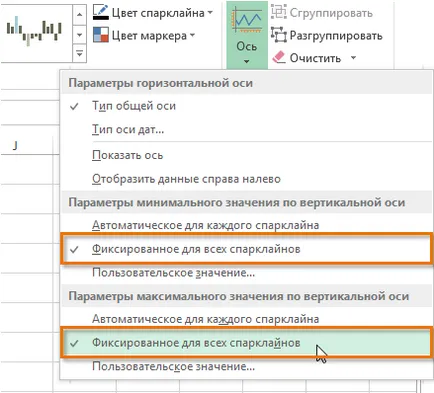Show the next row of sparkline styles
This screenshot has width=434, height=393.
pyautogui.click(x=79, y=34)
